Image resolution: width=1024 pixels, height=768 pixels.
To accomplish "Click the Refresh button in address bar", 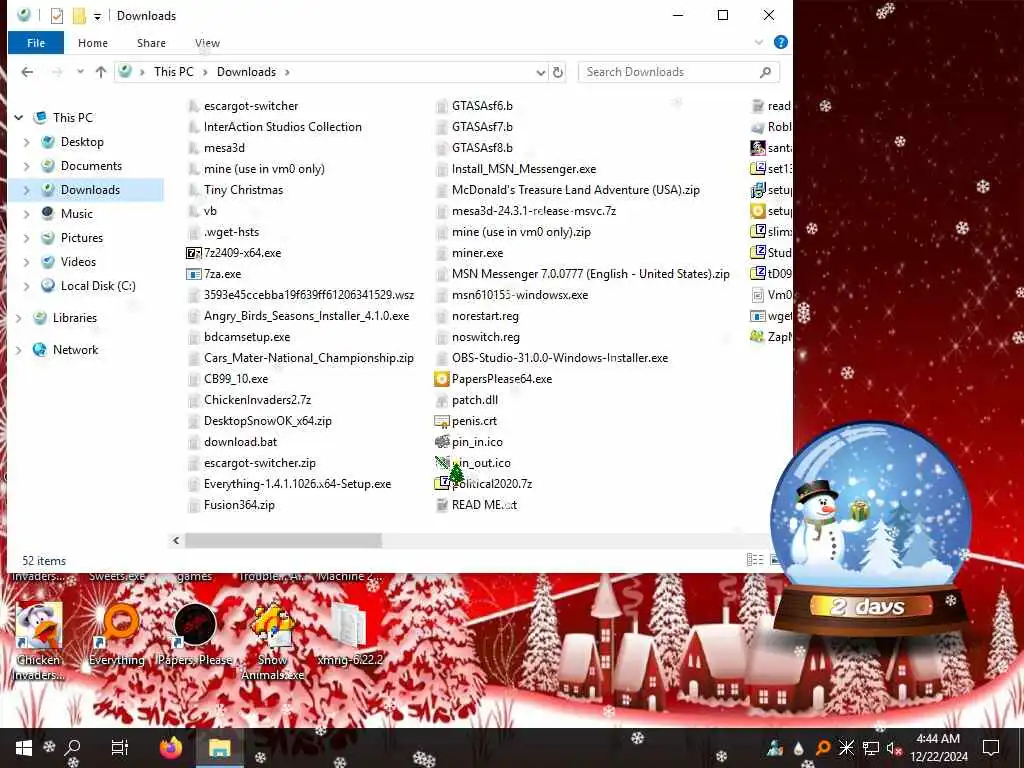I will pos(558,72).
